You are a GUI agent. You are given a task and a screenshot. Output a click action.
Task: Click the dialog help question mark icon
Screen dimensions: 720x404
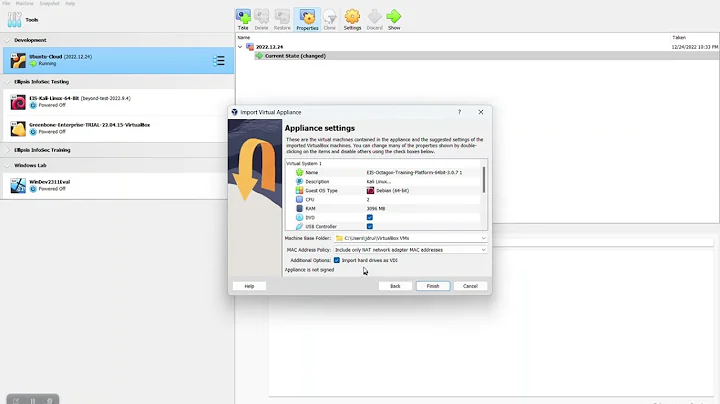click(x=459, y=112)
